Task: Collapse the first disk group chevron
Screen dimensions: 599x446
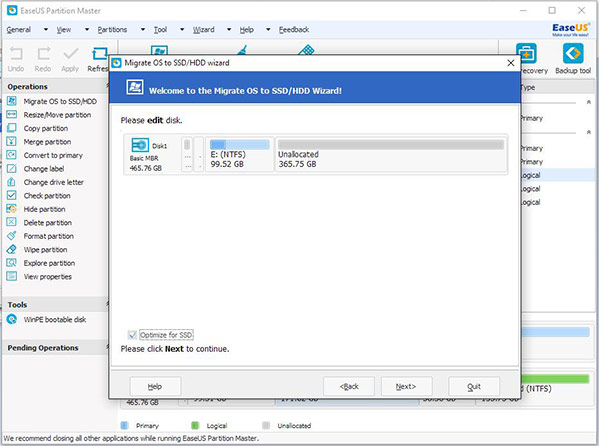Action: pos(589,102)
